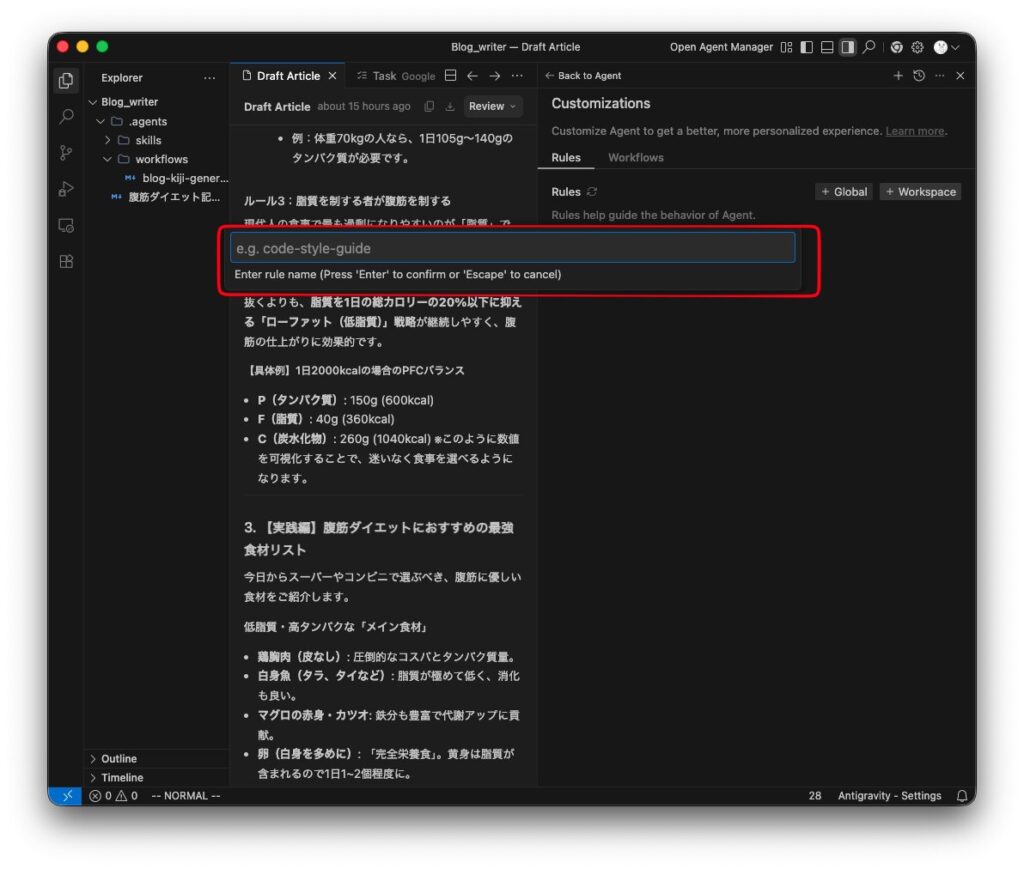Screen dimensions: 1024x869
Task: Follow the Learn more link
Action: tap(914, 131)
